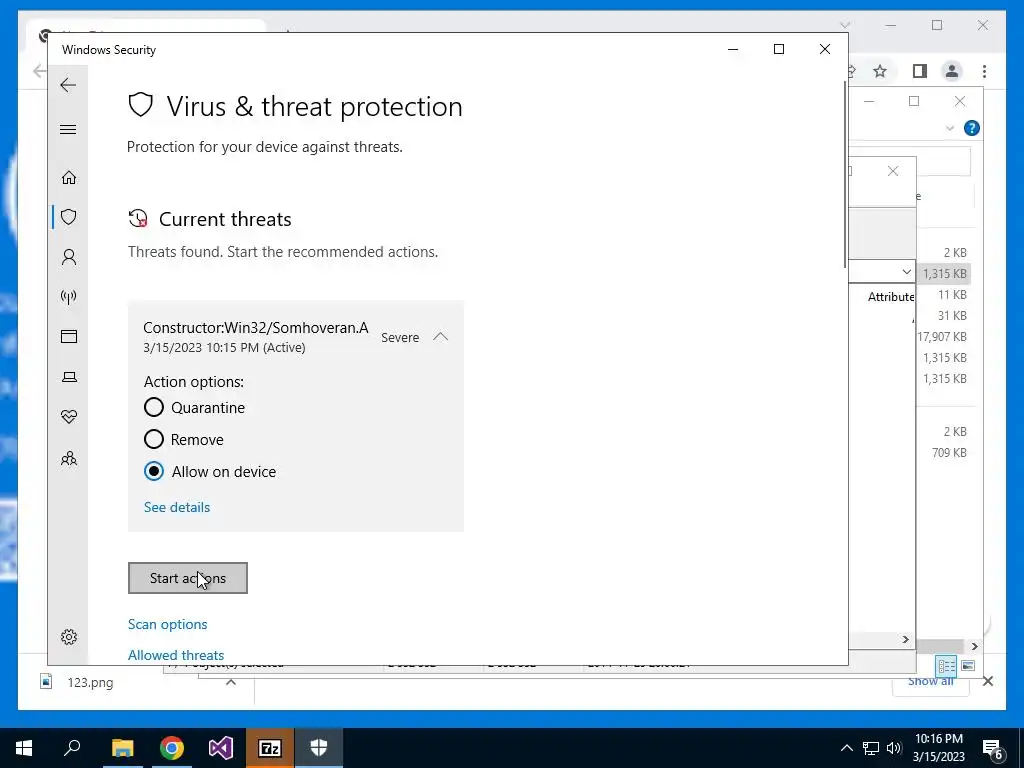Viewport: 1024px width, 768px height.
Task: Switch to Chrome from taskbar
Action: click(x=172, y=748)
